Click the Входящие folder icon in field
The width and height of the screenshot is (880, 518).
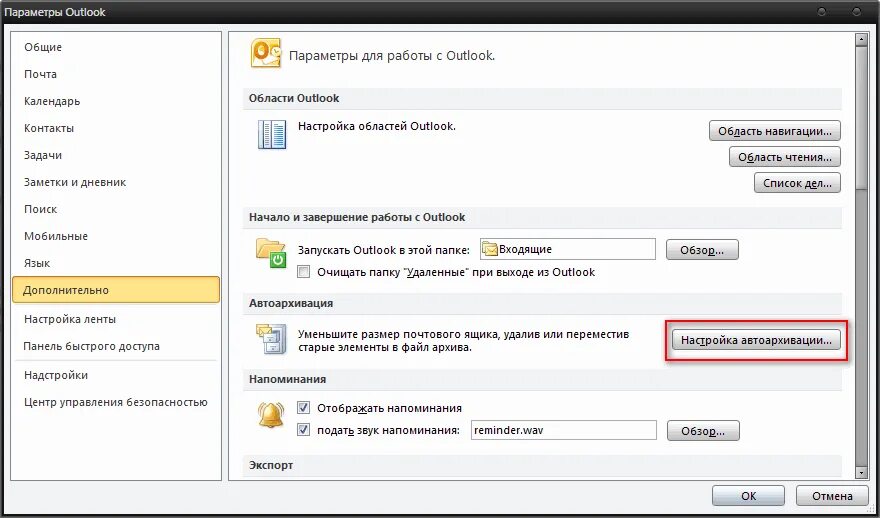[490, 249]
